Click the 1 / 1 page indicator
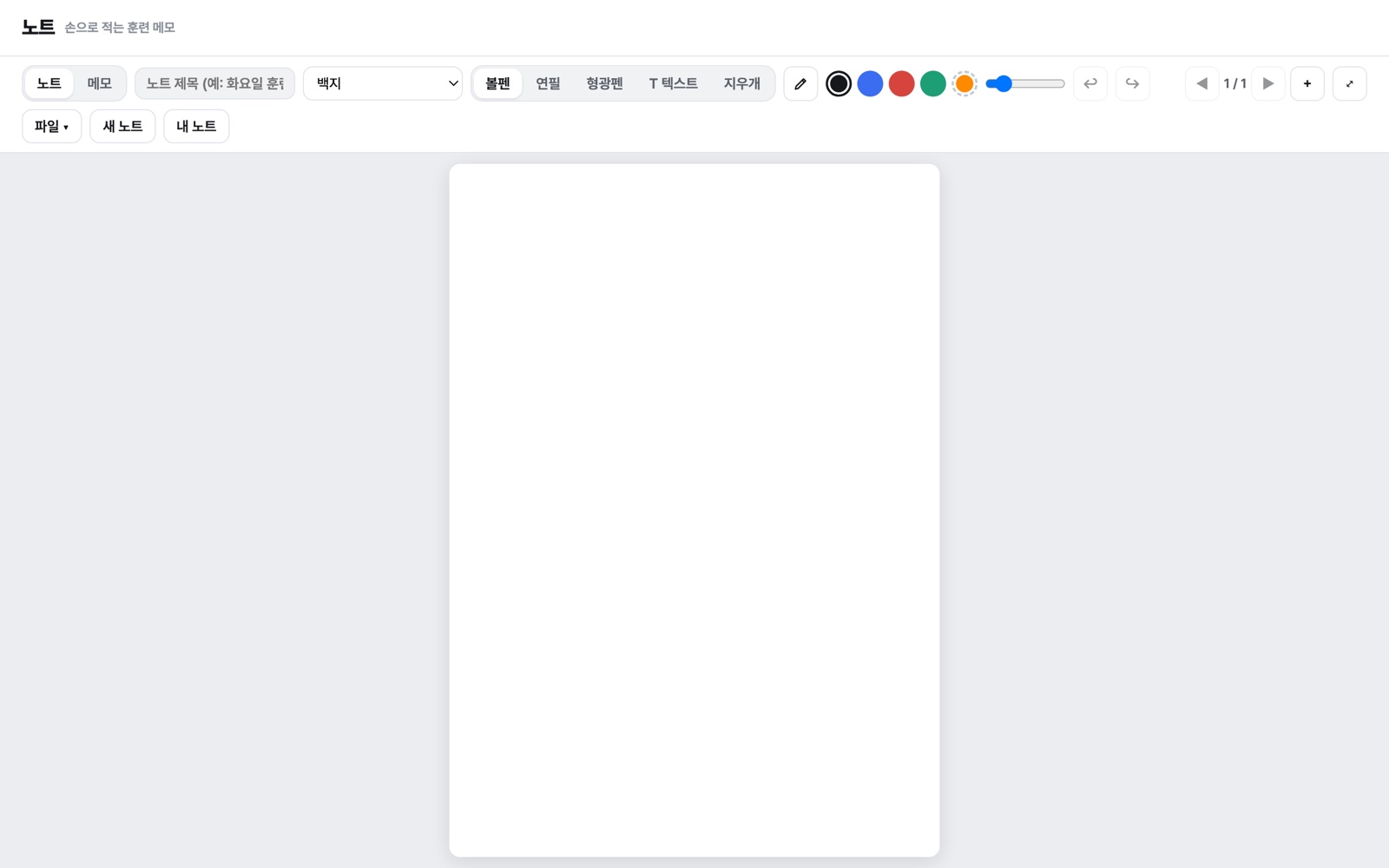 click(1234, 83)
